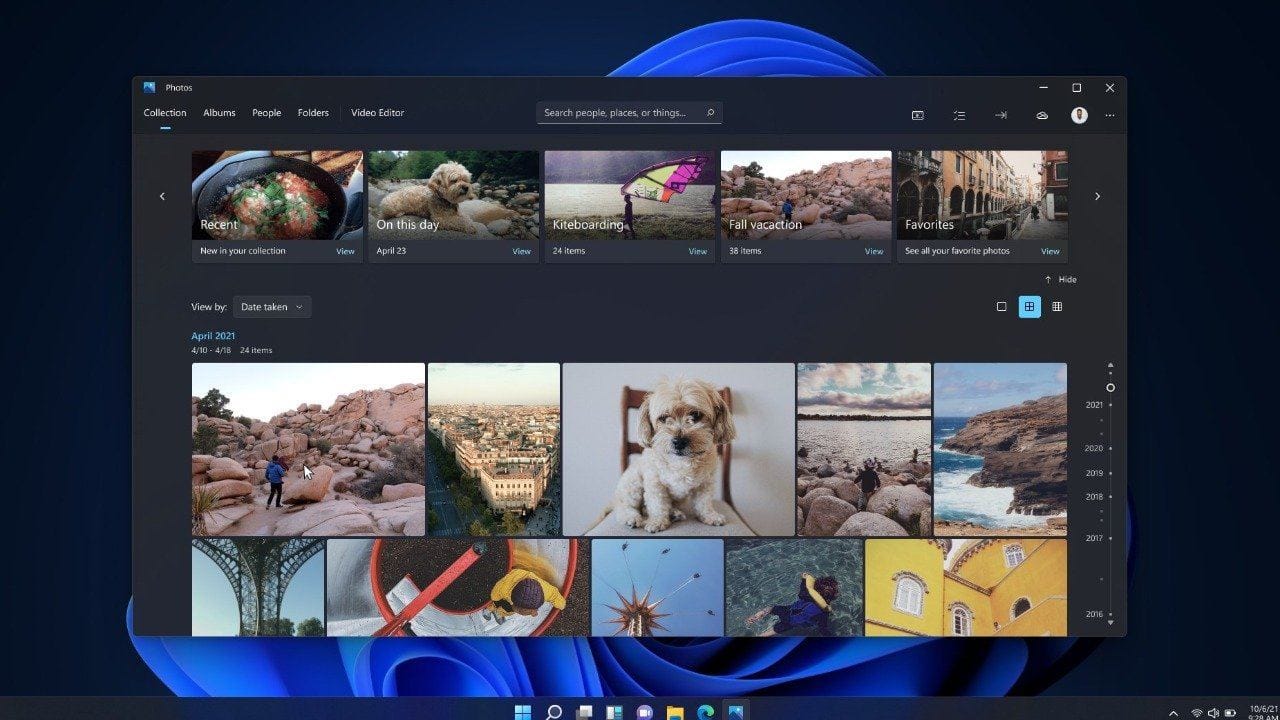Open the People tab
This screenshot has height=720, width=1280.
[x=266, y=113]
